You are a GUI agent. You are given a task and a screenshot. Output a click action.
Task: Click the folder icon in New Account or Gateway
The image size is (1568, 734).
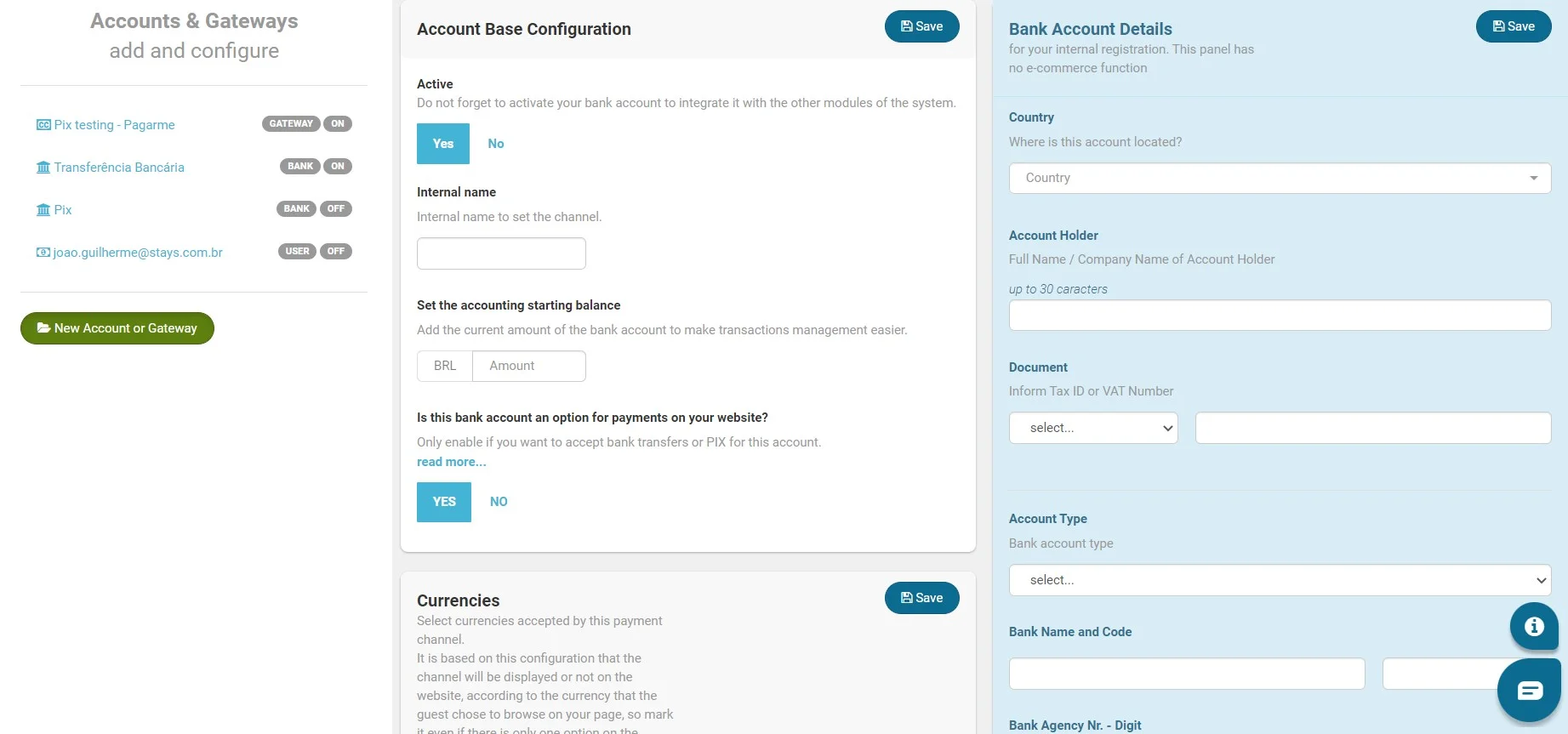coord(43,328)
